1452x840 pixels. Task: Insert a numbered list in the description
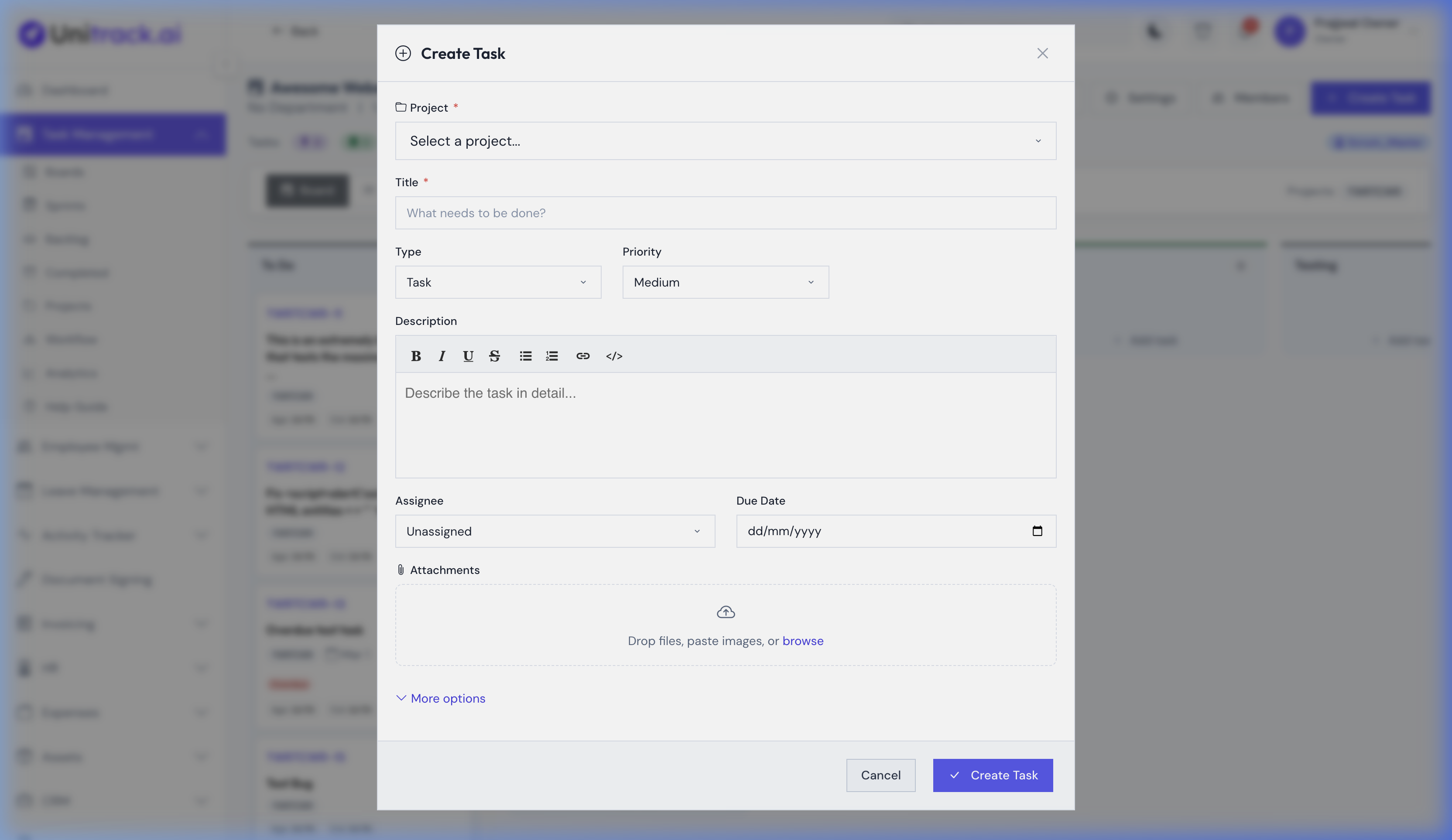pos(551,356)
